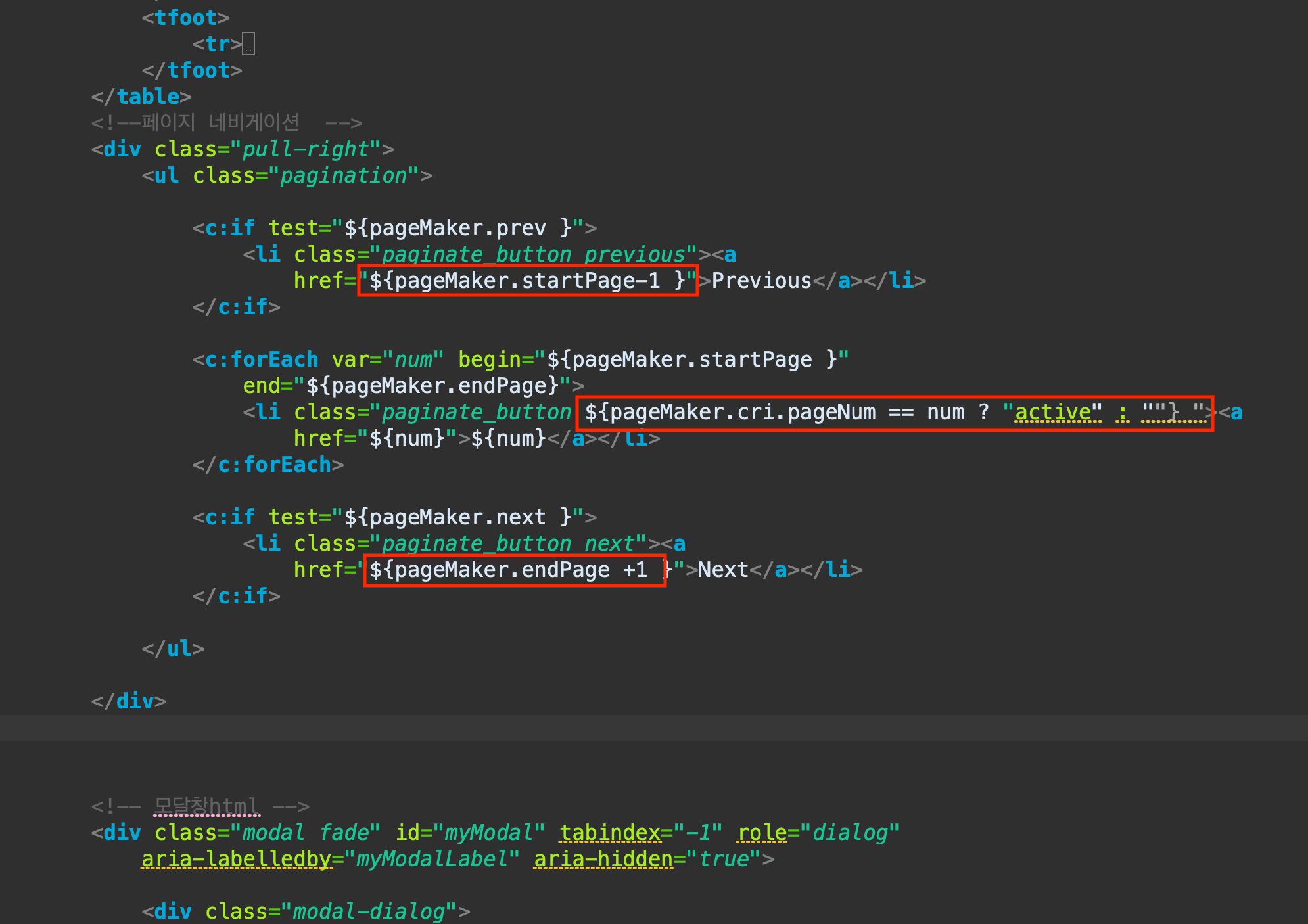Viewport: 1308px width, 924px height.
Task: Click the opening tfoot tag
Action: [x=185, y=18]
